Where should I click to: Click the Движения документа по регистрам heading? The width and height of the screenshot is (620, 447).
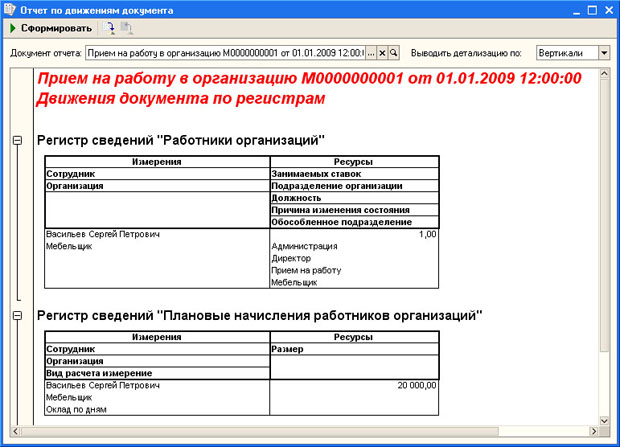coord(181,98)
